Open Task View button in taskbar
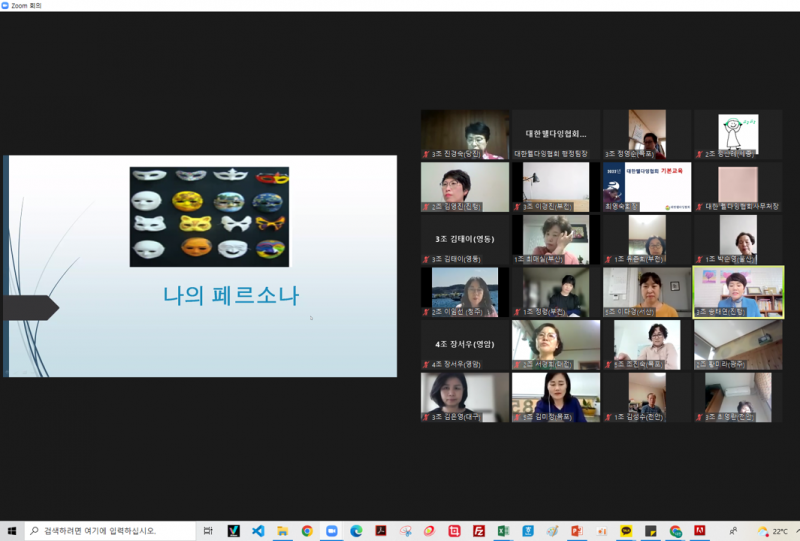 coord(208,531)
